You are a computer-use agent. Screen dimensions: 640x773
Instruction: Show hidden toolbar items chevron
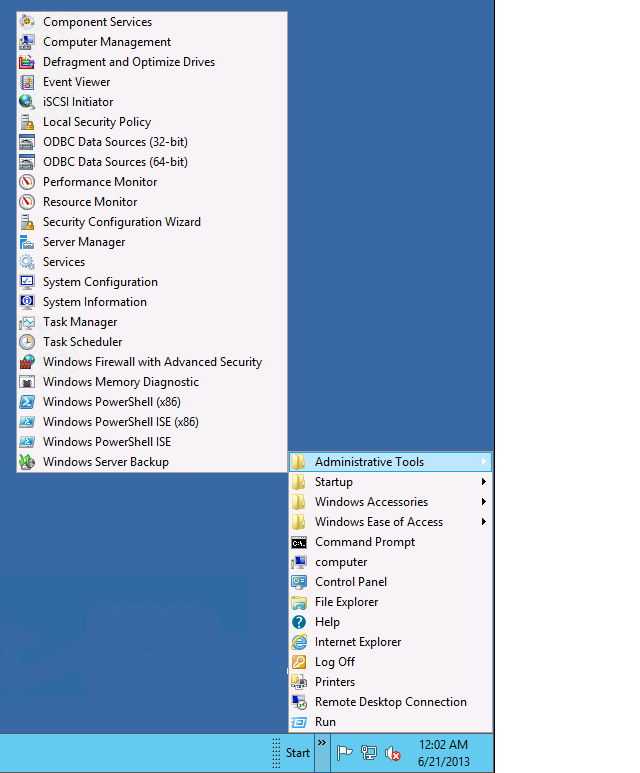pyautogui.click(x=321, y=743)
